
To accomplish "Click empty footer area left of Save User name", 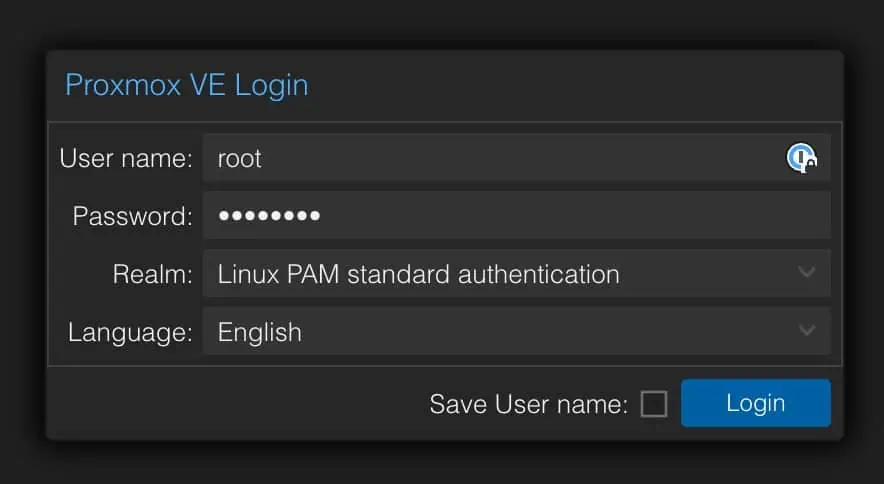I will point(237,403).
